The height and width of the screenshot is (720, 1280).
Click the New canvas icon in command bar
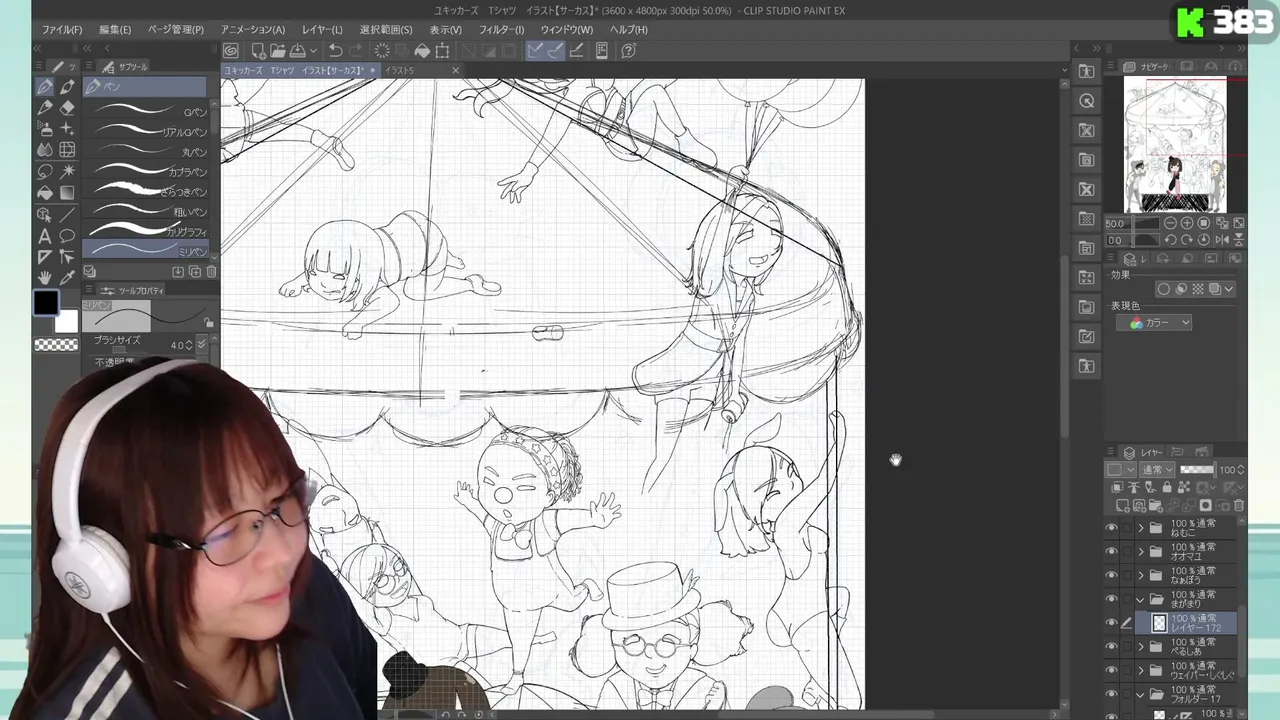click(x=258, y=51)
